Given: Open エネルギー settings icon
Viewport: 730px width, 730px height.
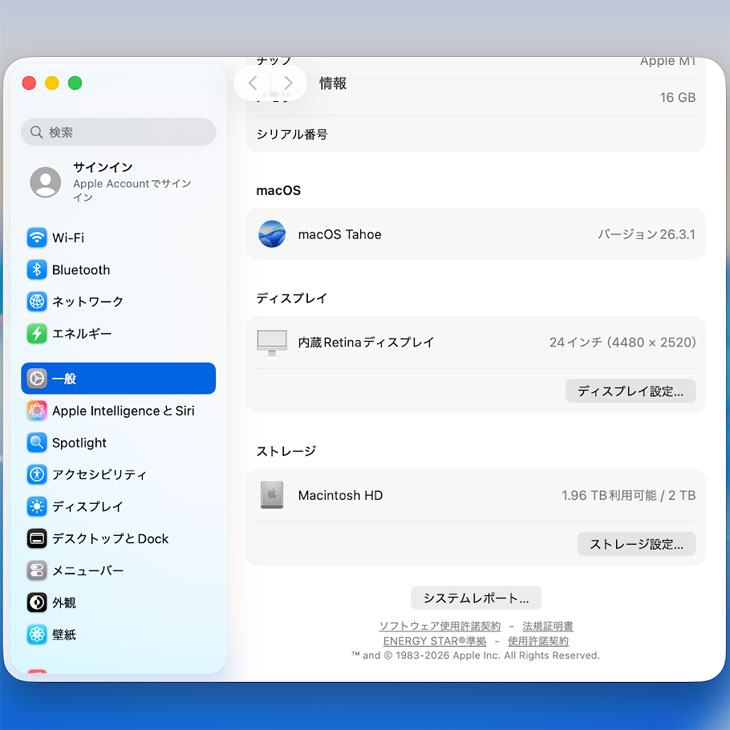Looking at the screenshot, I should point(37,334).
